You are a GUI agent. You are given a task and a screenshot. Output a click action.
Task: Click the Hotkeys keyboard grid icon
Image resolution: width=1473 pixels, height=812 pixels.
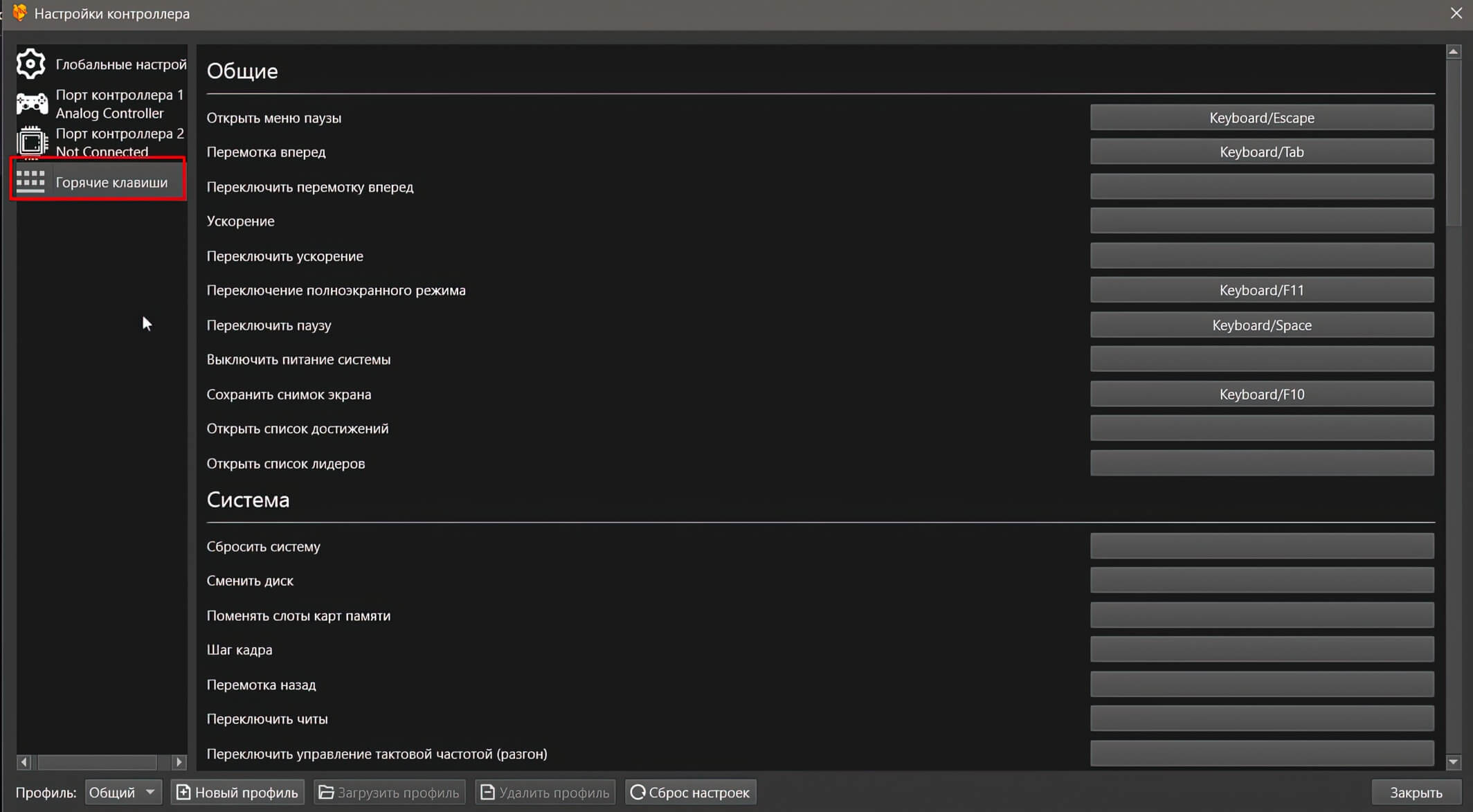[x=30, y=181]
